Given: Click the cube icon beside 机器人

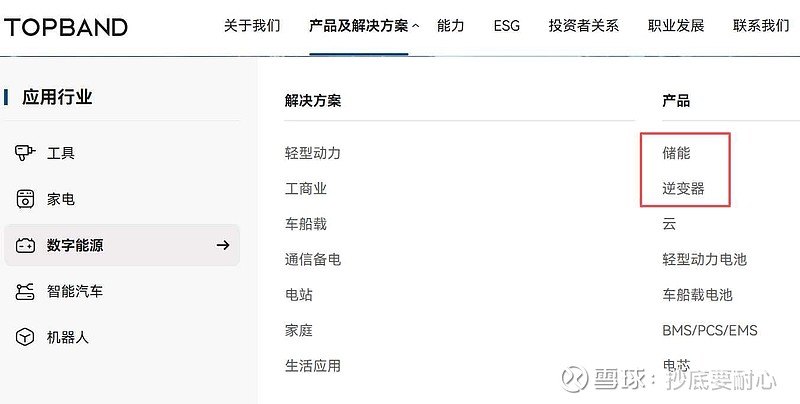Looking at the screenshot, I should coord(26,337).
